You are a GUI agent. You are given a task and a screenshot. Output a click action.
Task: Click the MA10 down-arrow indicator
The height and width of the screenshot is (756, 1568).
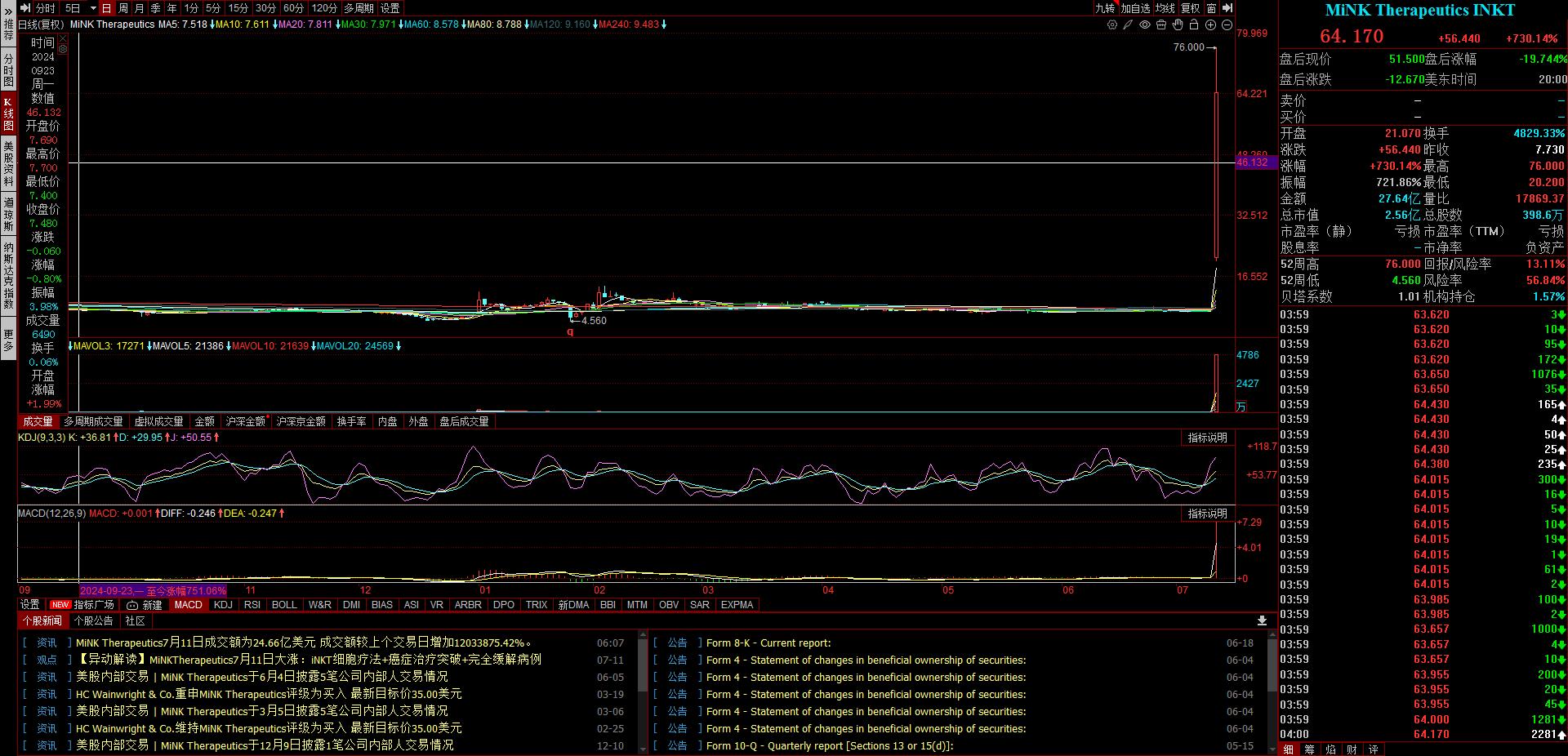tap(274, 24)
